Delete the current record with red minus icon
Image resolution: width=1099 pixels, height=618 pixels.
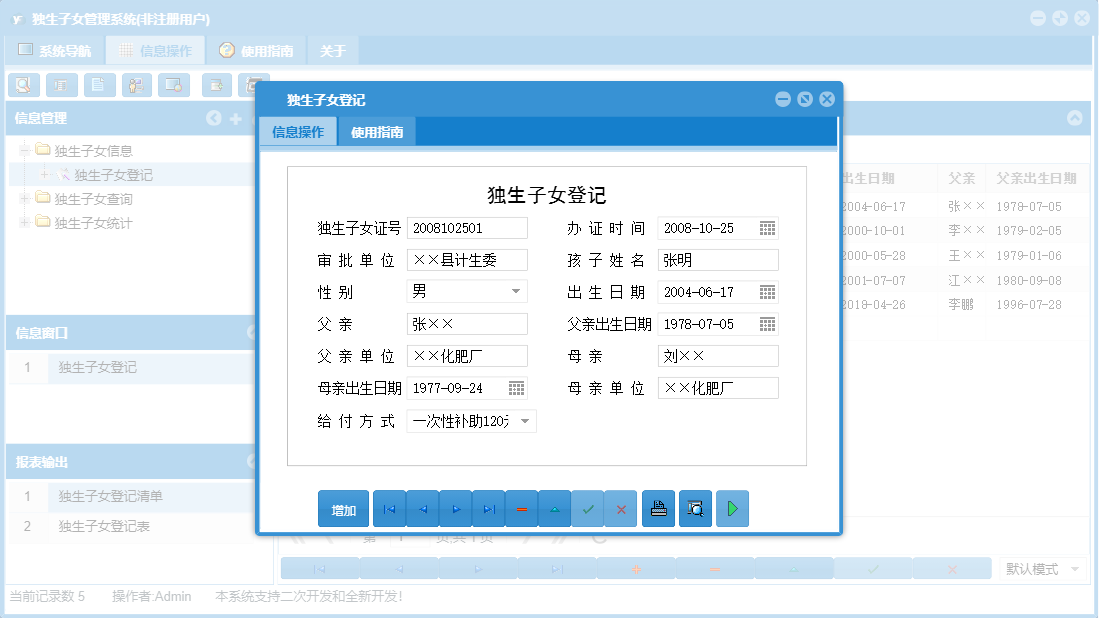click(x=521, y=508)
